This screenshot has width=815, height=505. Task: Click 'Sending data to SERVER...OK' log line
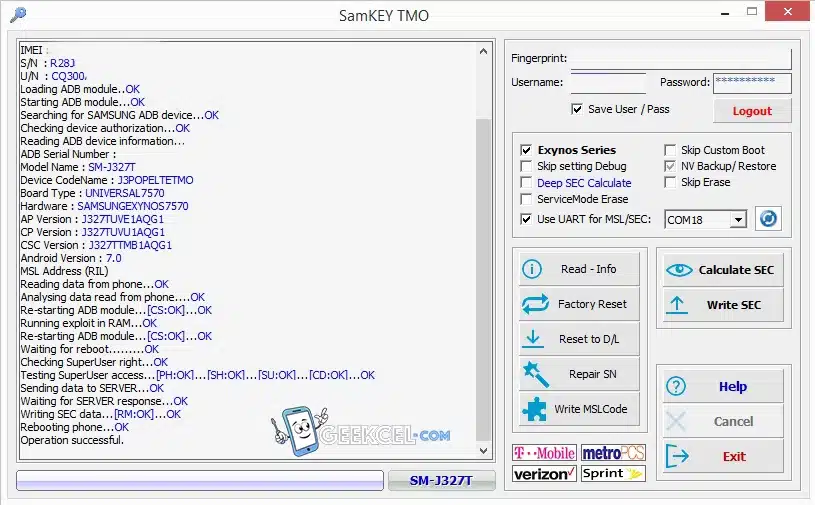tap(92, 388)
